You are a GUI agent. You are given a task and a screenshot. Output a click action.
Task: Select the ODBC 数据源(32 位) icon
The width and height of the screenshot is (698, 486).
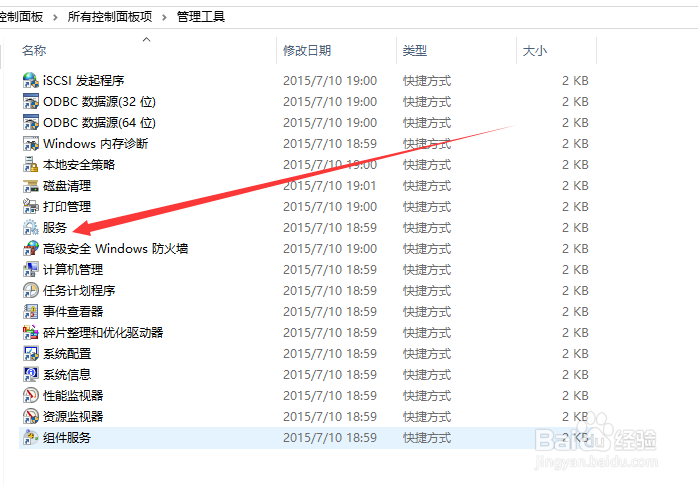coord(31,101)
